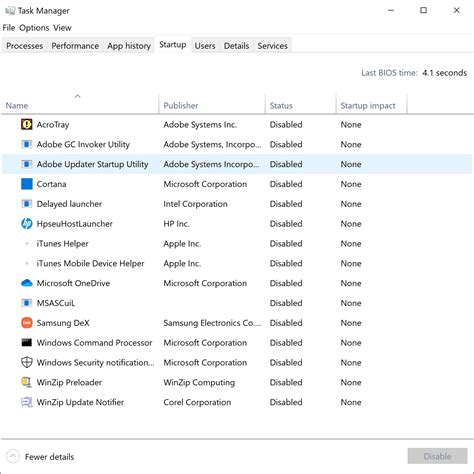Image resolution: width=474 pixels, height=474 pixels.
Task: Select the HpseuHostLauncher entry
Action: pyautogui.click(x=74, y=224)
